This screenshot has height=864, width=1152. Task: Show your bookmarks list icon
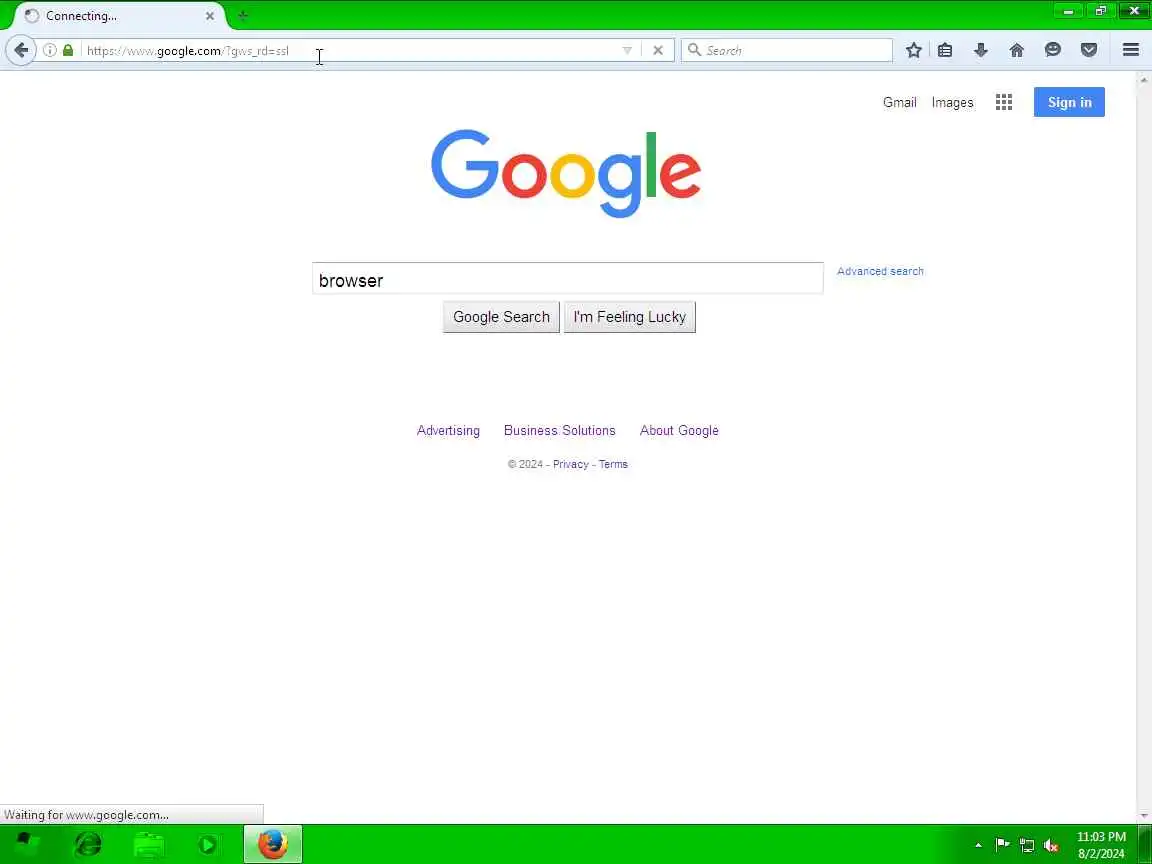945,50
